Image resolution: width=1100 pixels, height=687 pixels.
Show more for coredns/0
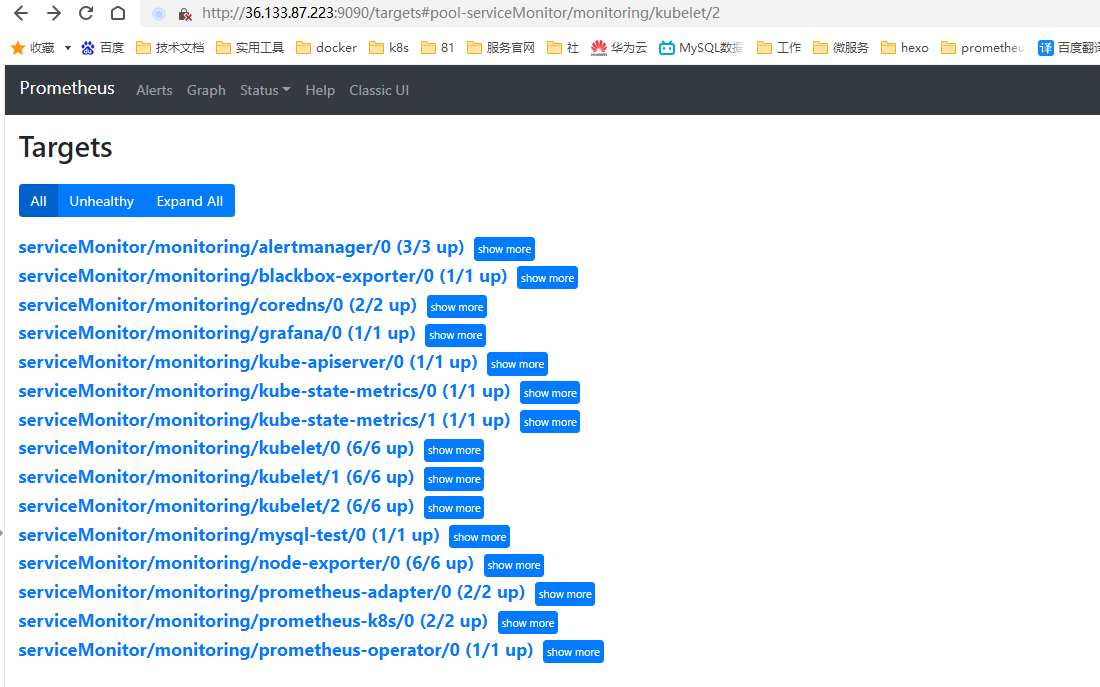pos(457,307)
